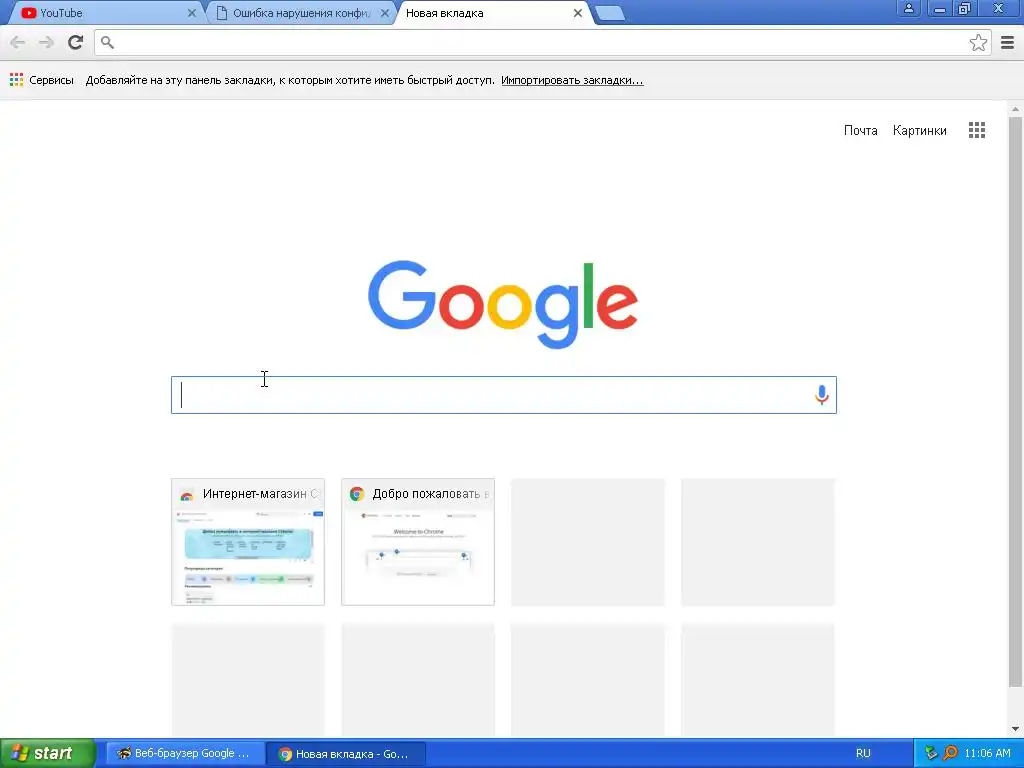This screenshot has width=1024, height=768.
Task: Open the Картинки link
Action: (x=920, y=131)
